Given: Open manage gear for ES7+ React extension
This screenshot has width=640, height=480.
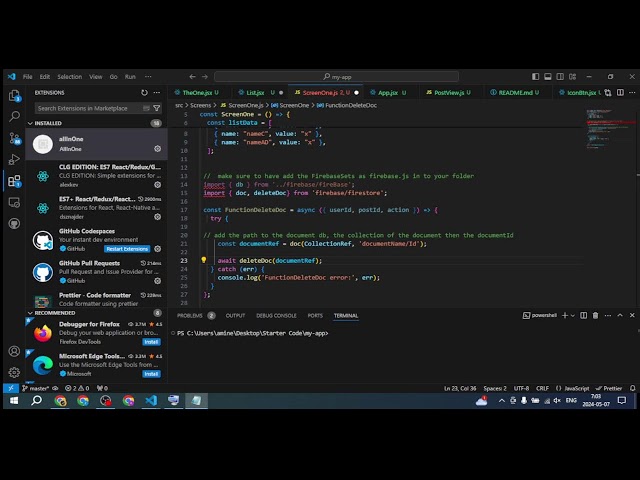Looking at the screenshot, I should coord(158,217).
